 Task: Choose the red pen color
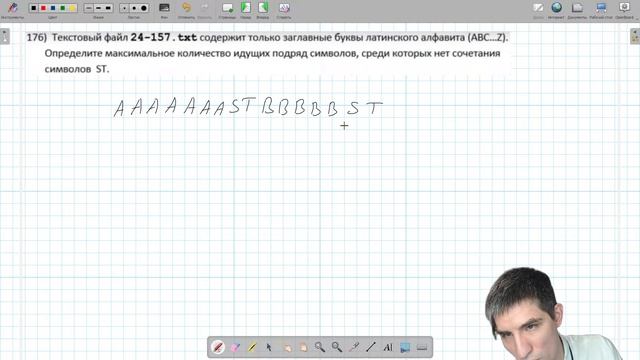pos(43,8)
